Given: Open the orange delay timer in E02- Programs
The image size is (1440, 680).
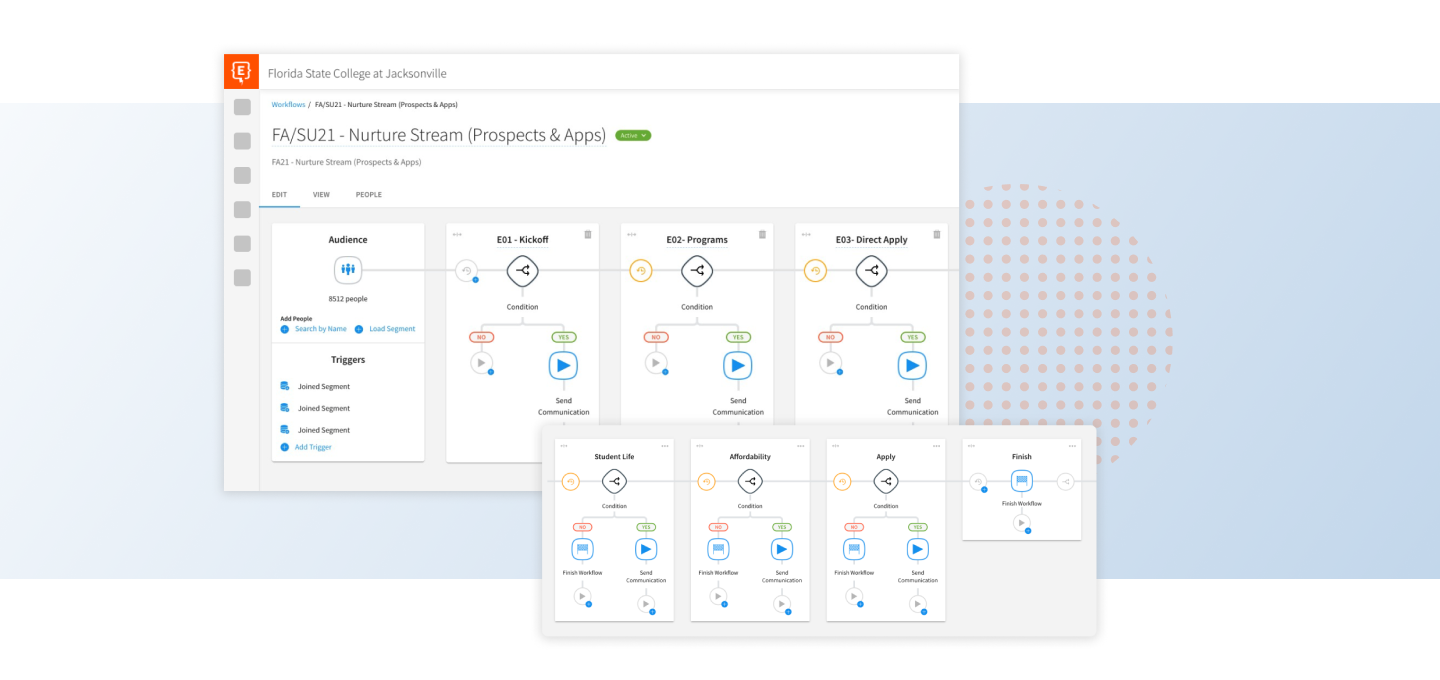Looking at the screenshot, I should tap(641, 270).
